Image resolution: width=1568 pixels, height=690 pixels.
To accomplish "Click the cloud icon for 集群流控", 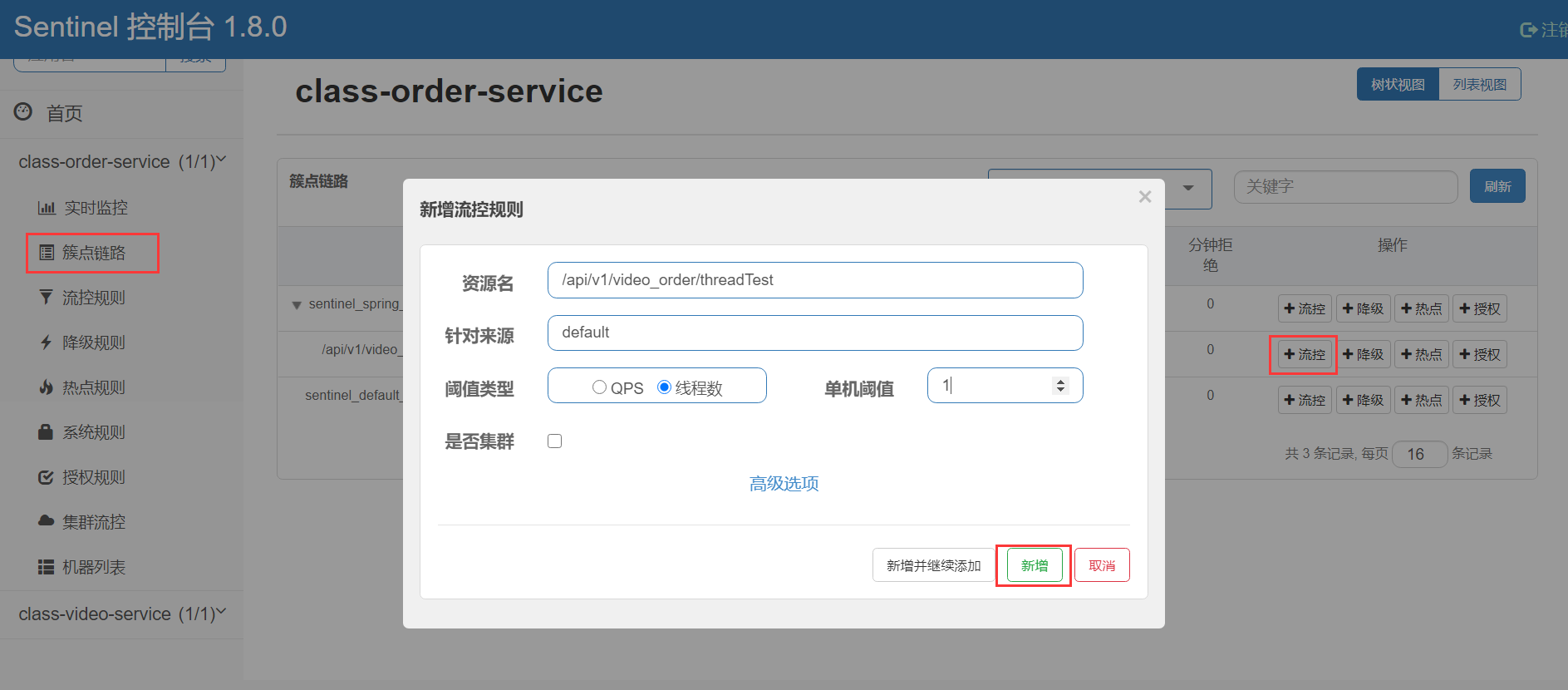I will point(47,520).
